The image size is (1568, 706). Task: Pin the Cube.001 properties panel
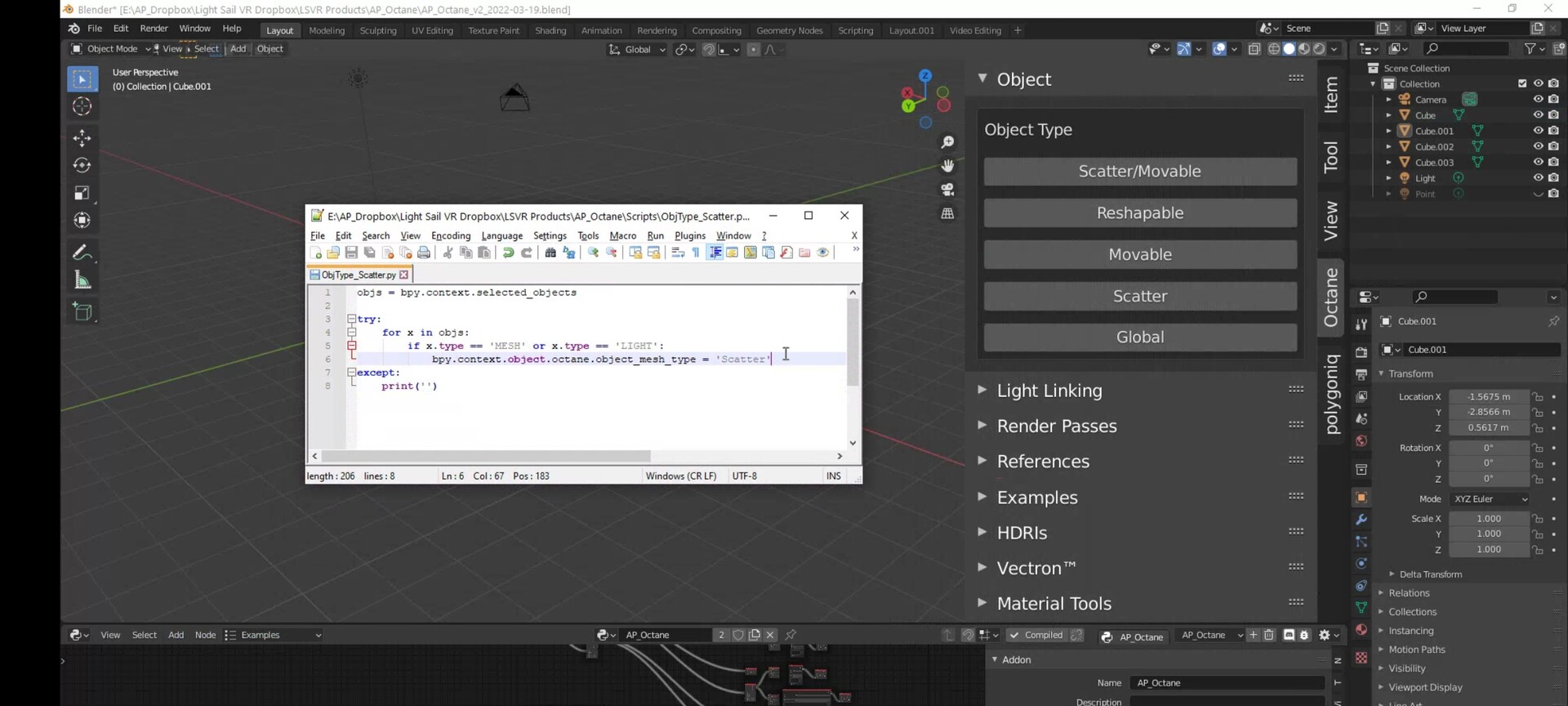point(1553,321)
